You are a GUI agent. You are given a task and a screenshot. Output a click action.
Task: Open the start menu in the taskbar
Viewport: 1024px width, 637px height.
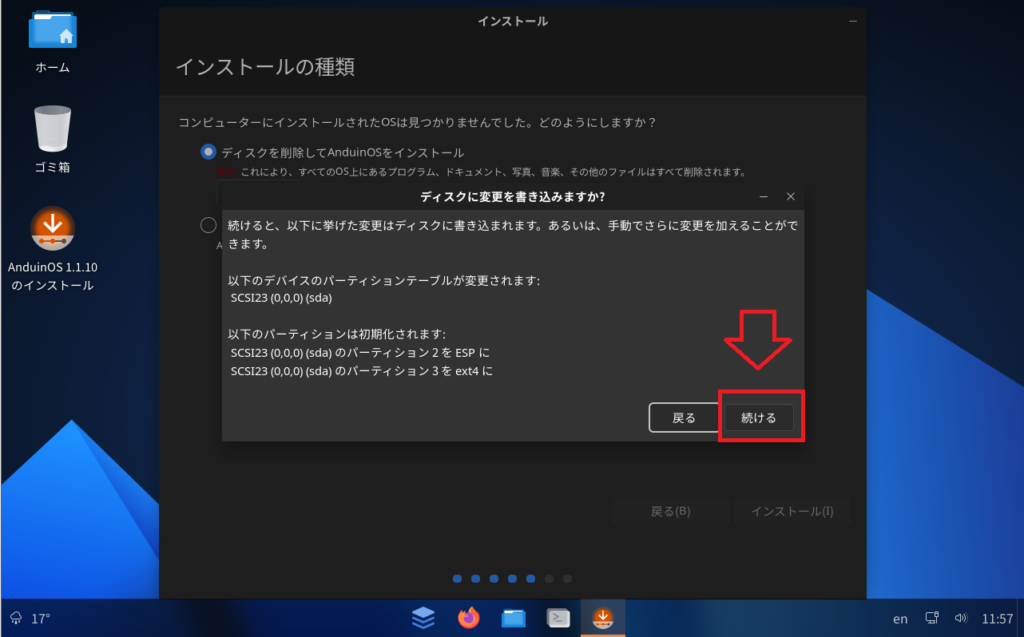tap(423, 618)
